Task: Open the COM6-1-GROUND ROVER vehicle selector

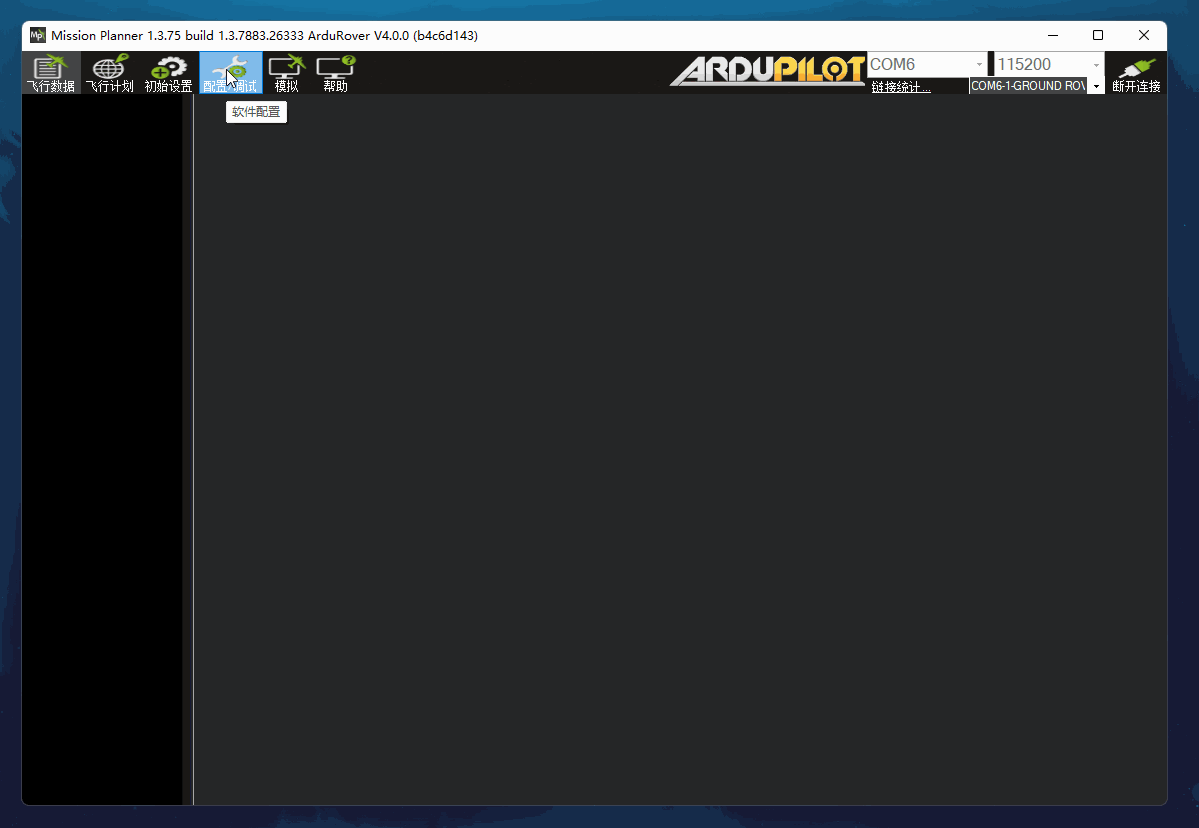Action: (x=1036, y=86)
